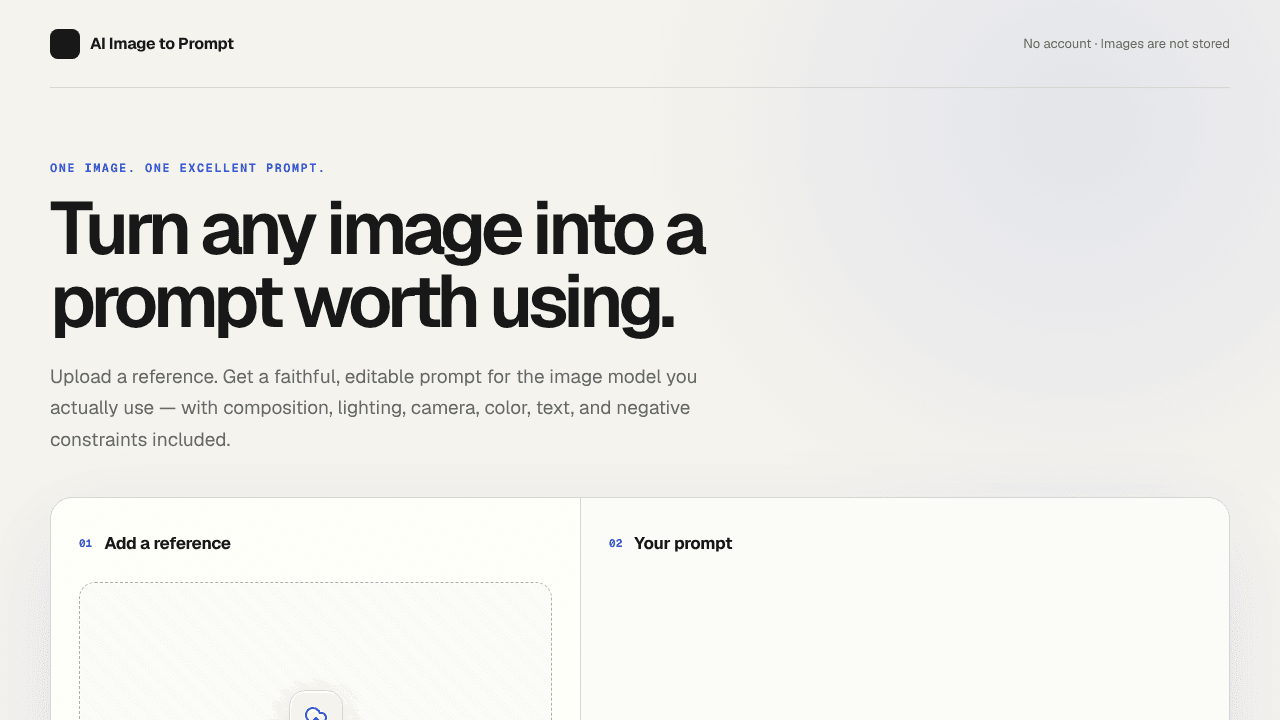Click the "Turn any image into a prompt worth using." headline
Image resolution: width=1280 pixels, height=720 pixels.
pos(378,266)
